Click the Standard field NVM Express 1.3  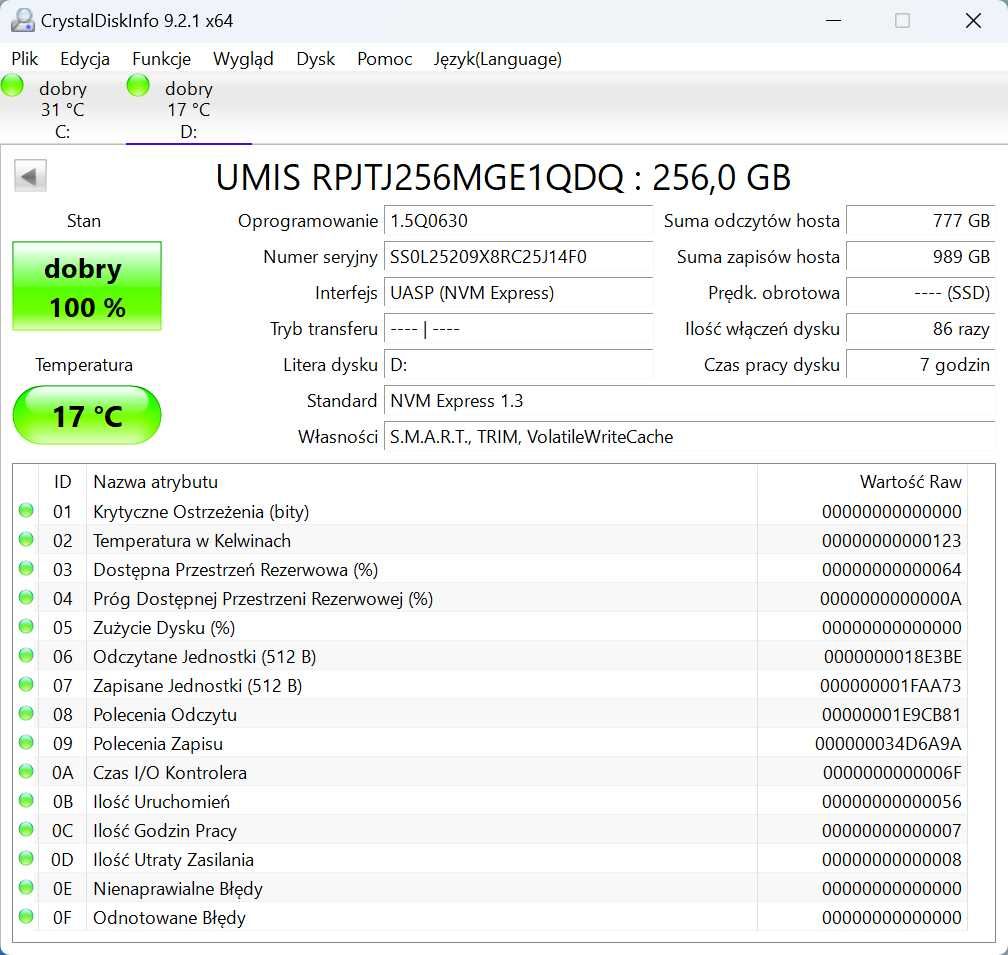(690, 401)
